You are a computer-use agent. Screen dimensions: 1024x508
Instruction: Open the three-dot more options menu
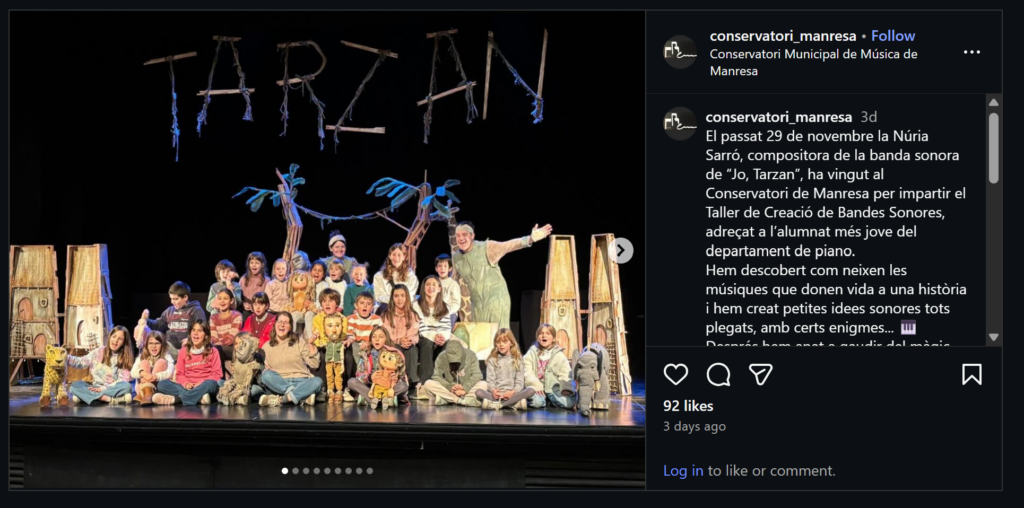pyautogui.click(x=972, y=52)
